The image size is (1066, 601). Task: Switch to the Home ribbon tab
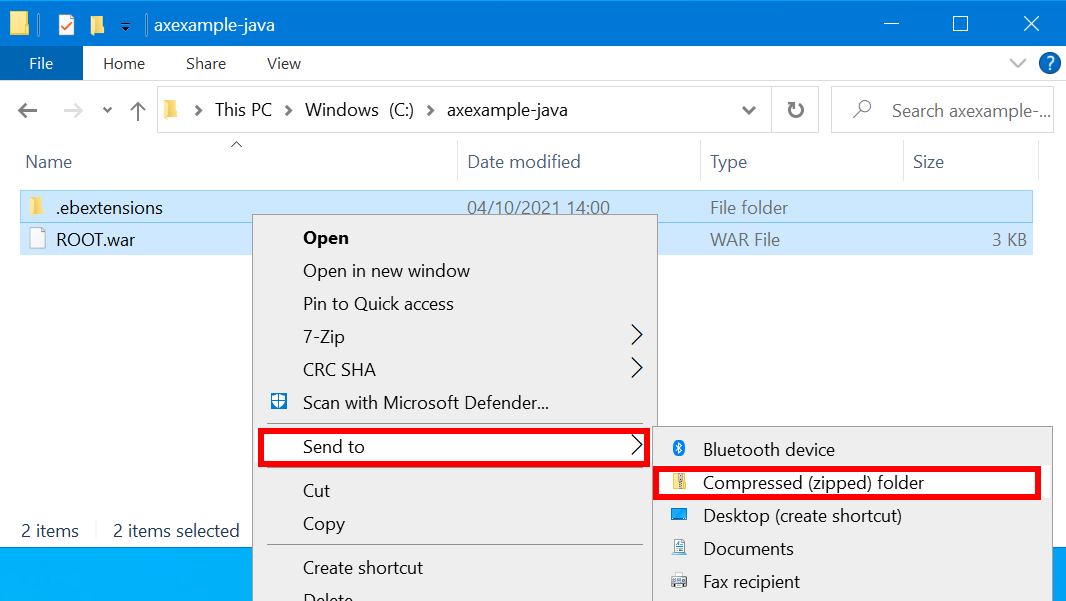click(x=124, y=63)
